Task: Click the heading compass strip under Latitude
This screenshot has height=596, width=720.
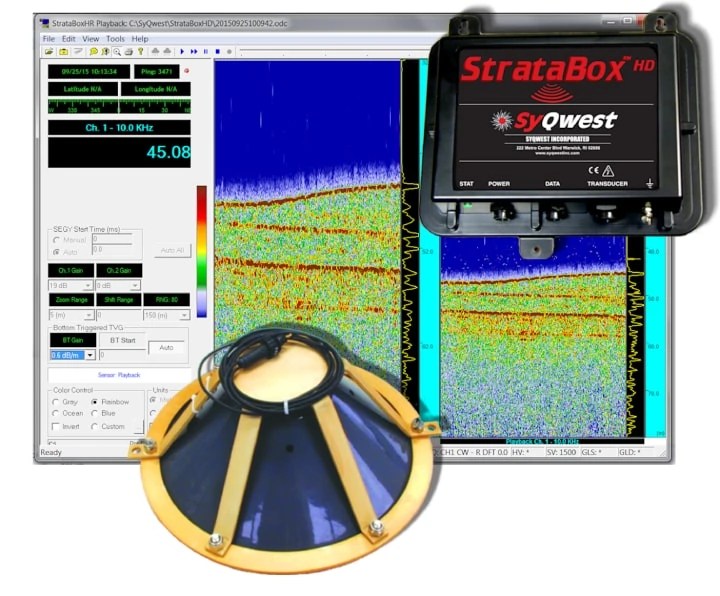Action: pos(119,106)
